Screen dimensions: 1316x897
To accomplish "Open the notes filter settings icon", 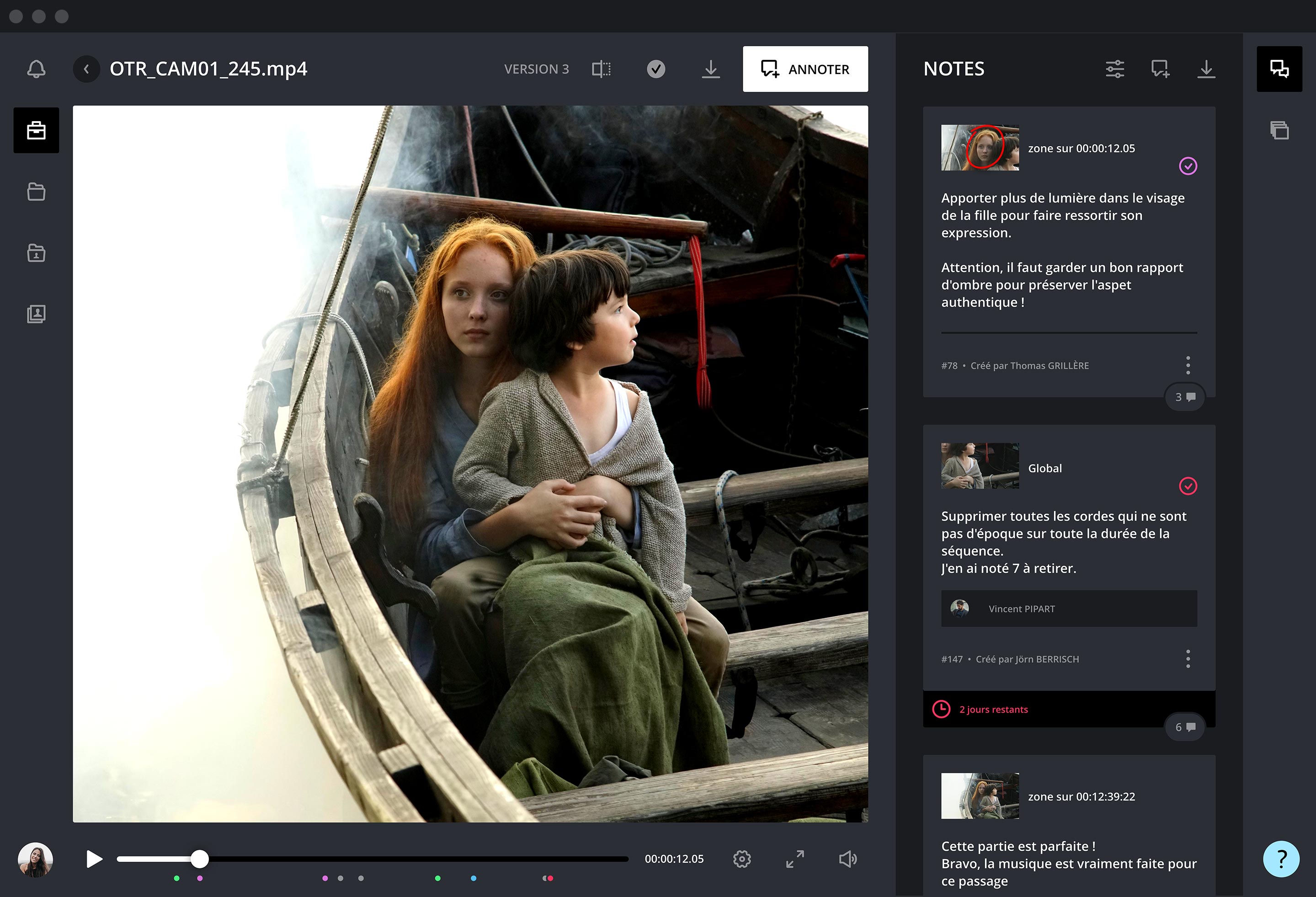I will 1114,69.
